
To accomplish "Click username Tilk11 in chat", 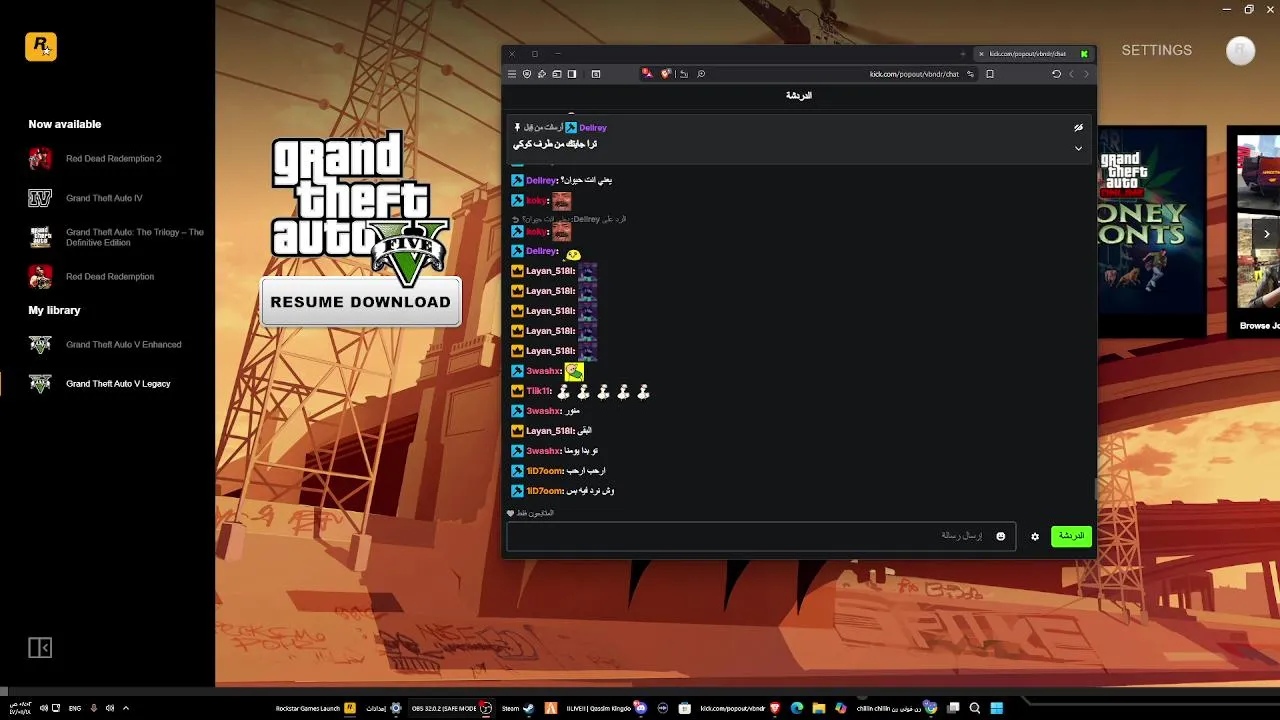I will point(539,391).
